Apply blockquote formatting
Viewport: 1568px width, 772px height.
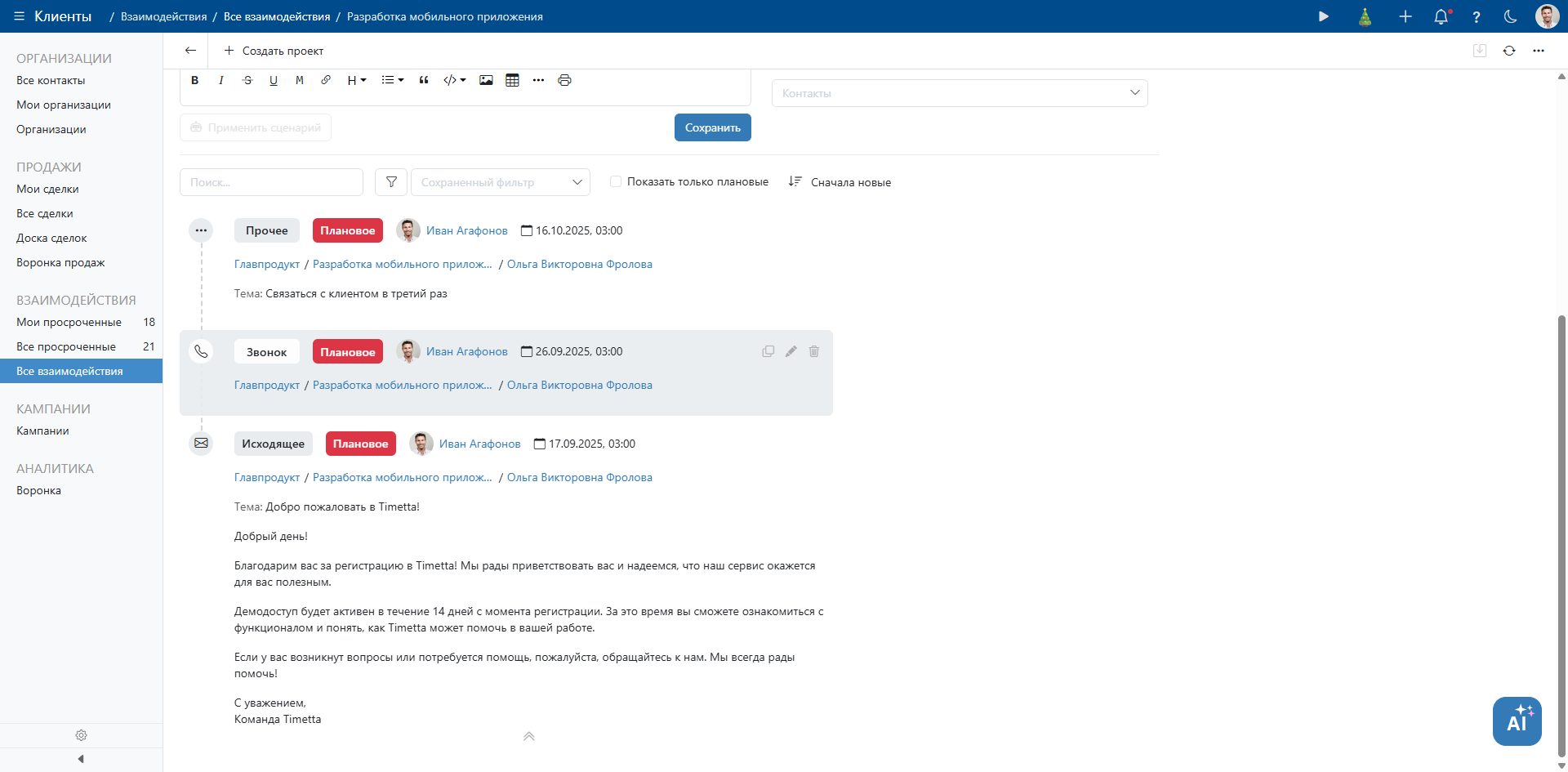424,80
